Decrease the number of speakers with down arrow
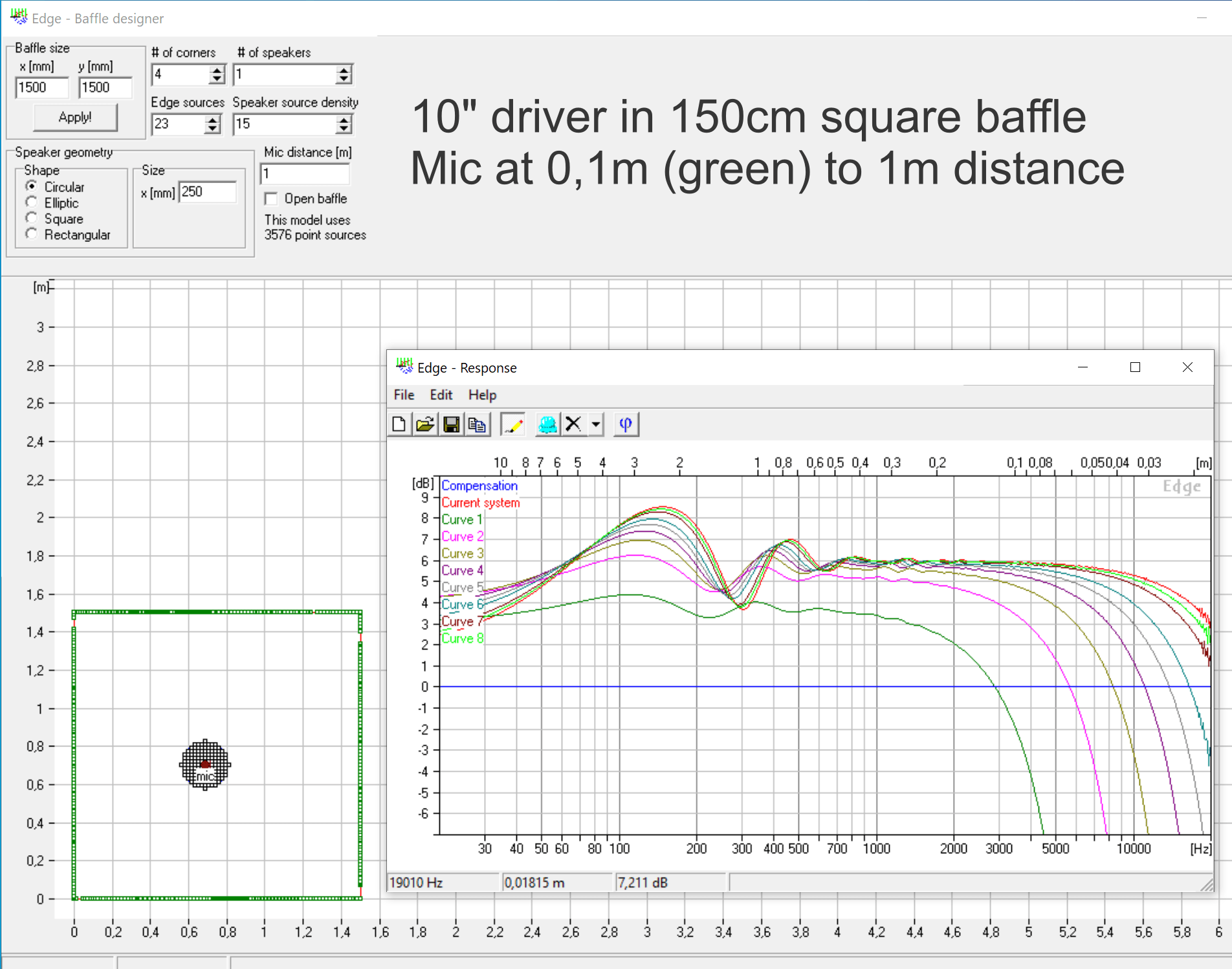This screenshot has width=1232, height=969. tap(344, 80)
